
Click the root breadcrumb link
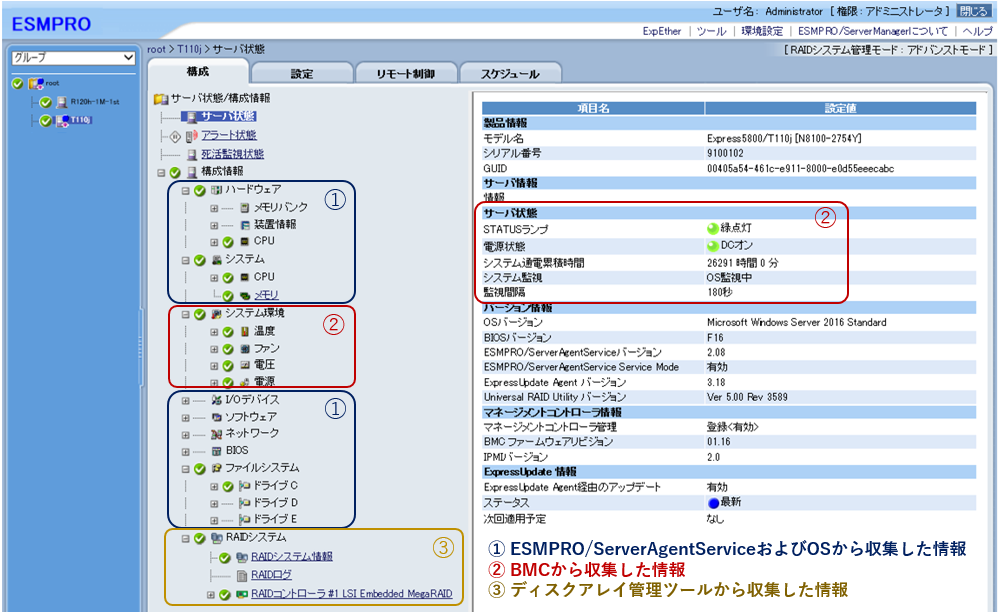(155, 49)
